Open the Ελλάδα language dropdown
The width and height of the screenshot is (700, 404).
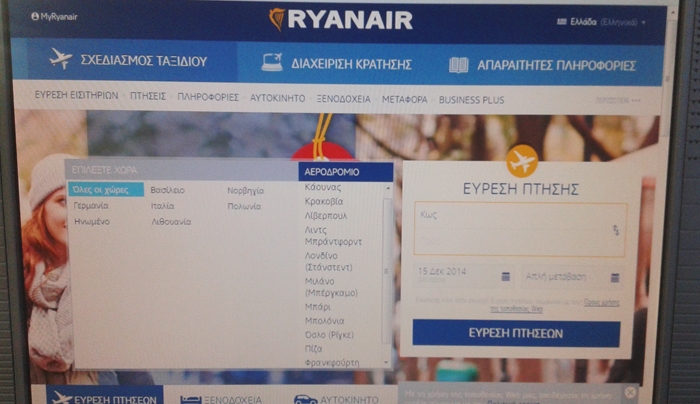coord(601,22)
